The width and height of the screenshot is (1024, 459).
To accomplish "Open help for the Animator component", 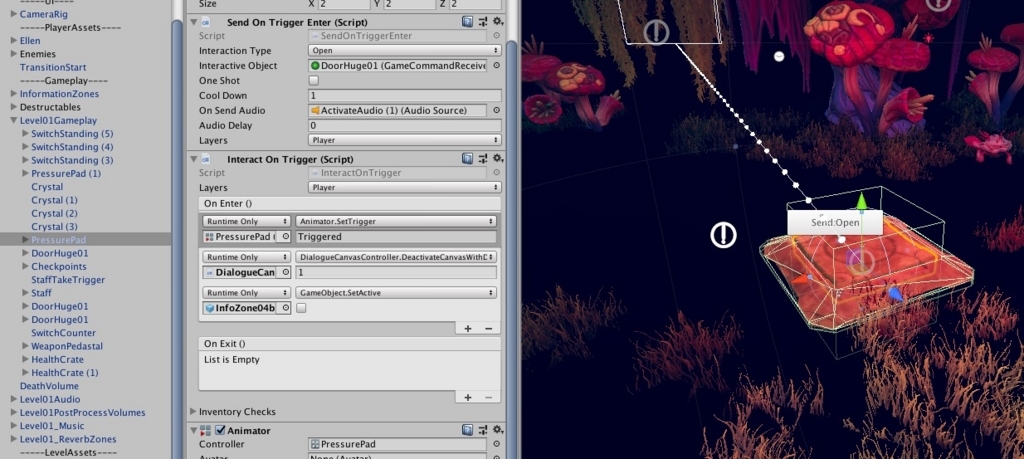I will [x=468, y=430].
